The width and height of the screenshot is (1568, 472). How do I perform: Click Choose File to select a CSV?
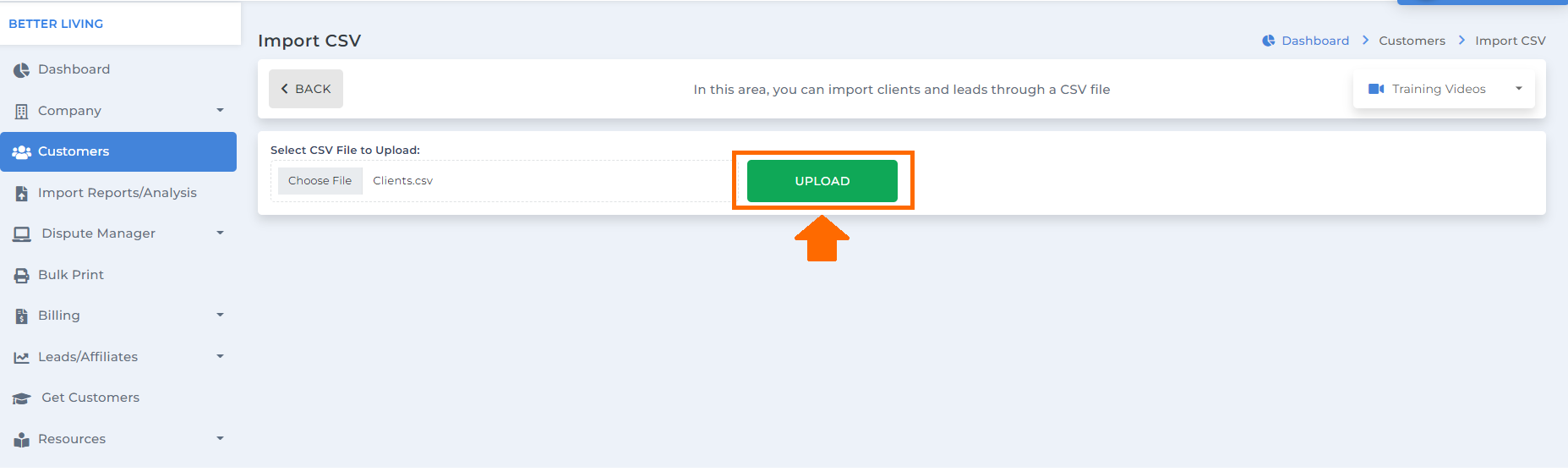[320, 181]
